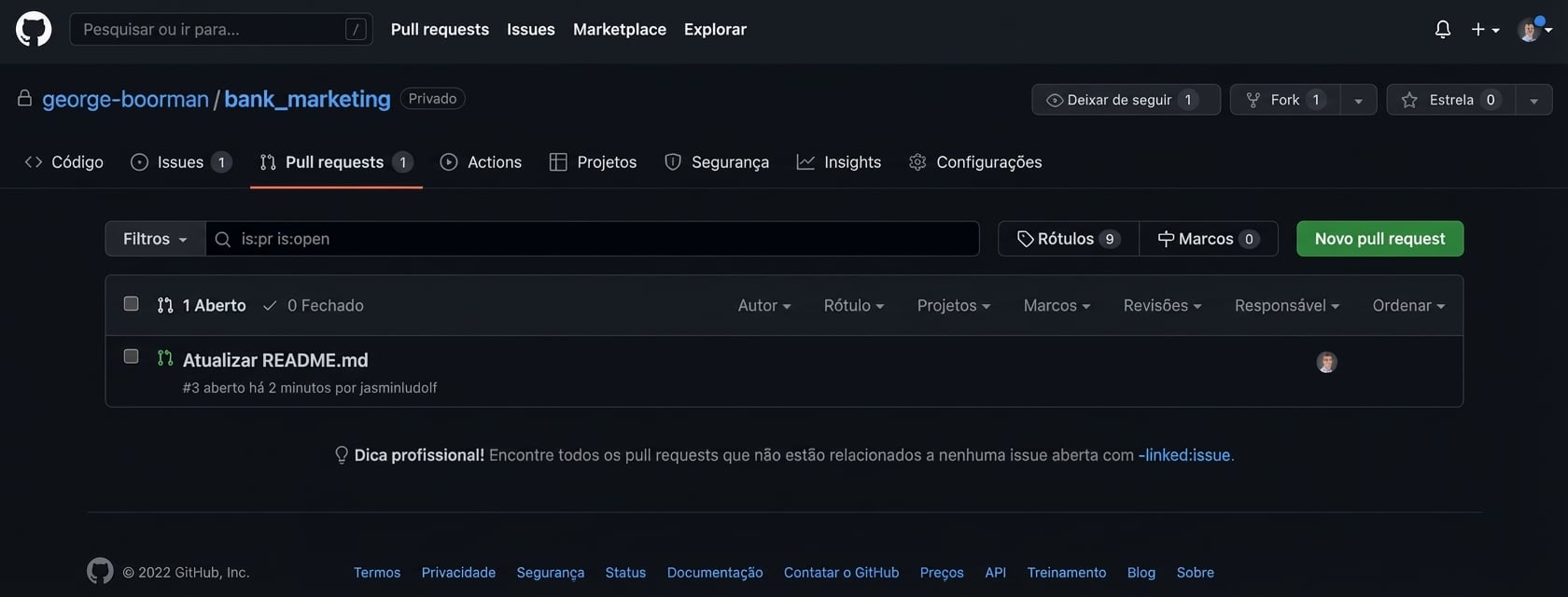1568x597 pixels.
Task: Click the jasminludolf author link
Action: pos(399,388)
